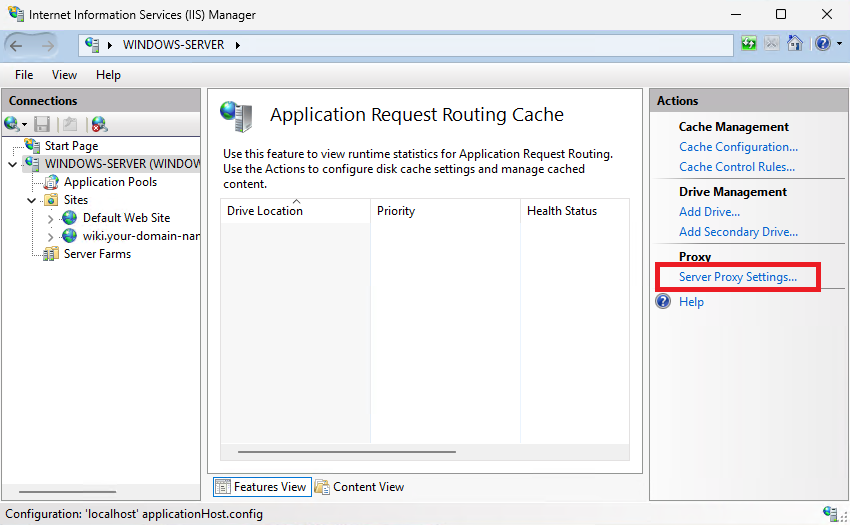850x525 pixels.
Task: Switch to the Features View tab
Action: [262, 487]
